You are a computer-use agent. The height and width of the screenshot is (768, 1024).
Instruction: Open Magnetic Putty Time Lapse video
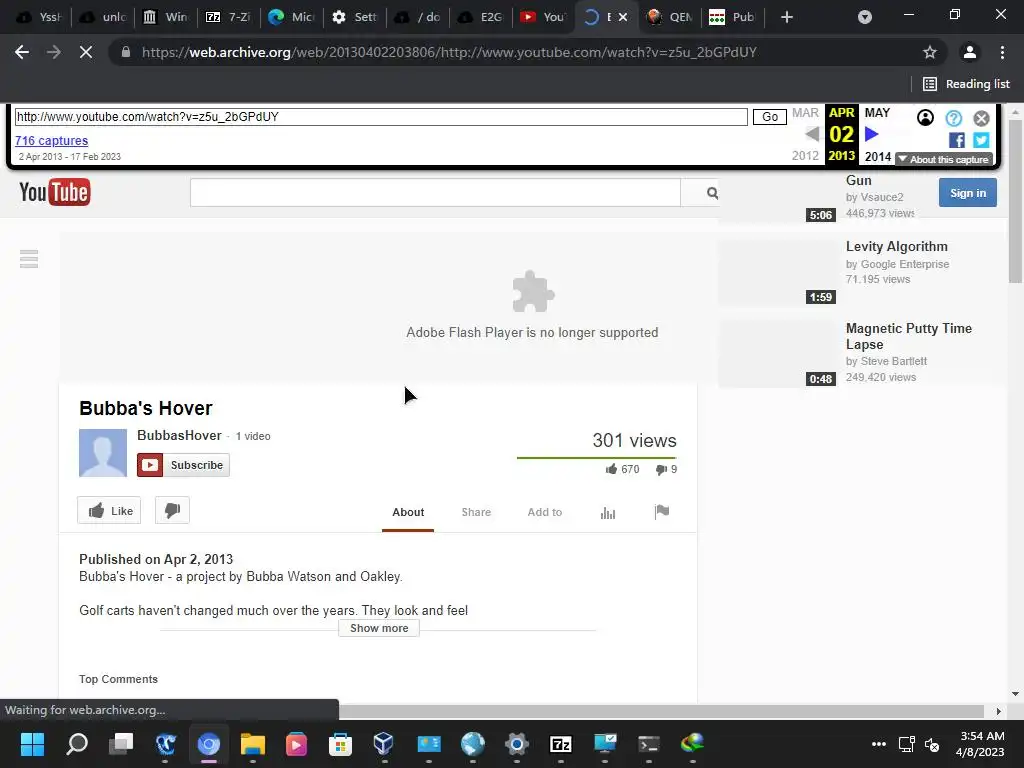tap(909, 336)
